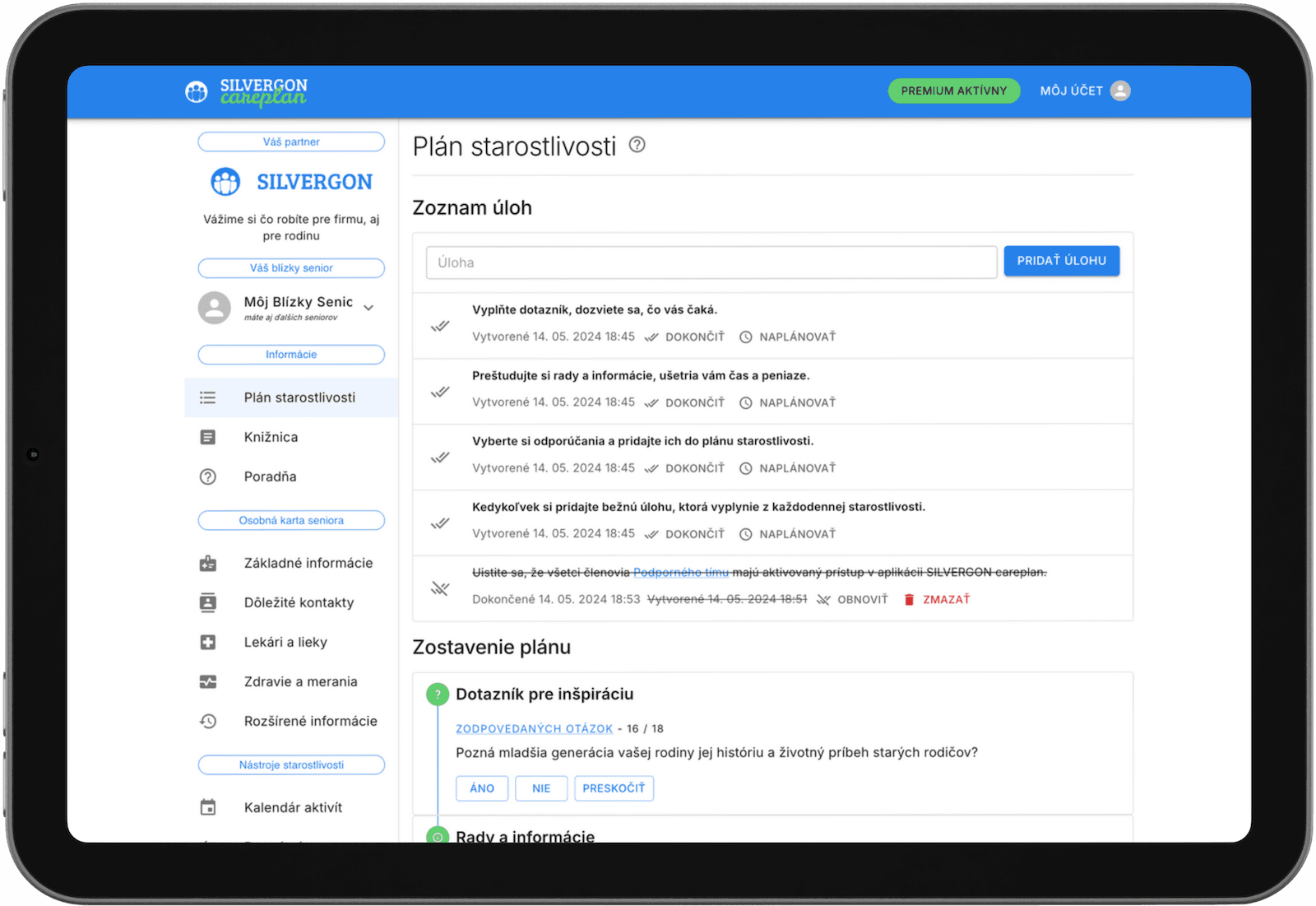This screenshot has width=1316, height=906.
Task: Click into the Úloha text field
Action: (x=711, y=263)
